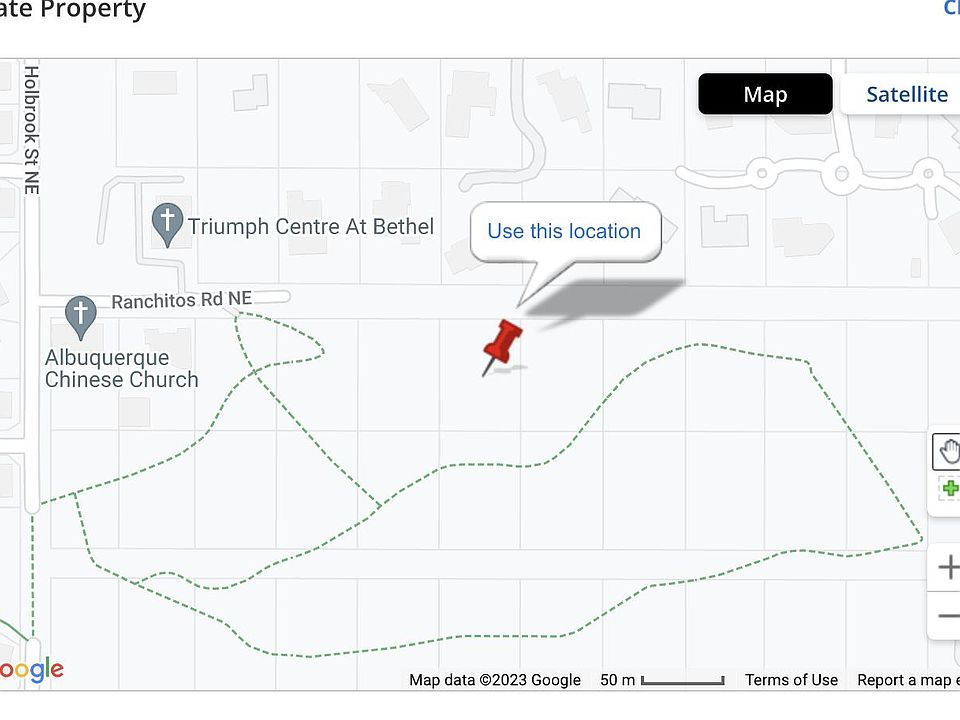Viewport: 960px width, 720px height.
Task: Switch to Satellite view
Action: tap(905, 94)
